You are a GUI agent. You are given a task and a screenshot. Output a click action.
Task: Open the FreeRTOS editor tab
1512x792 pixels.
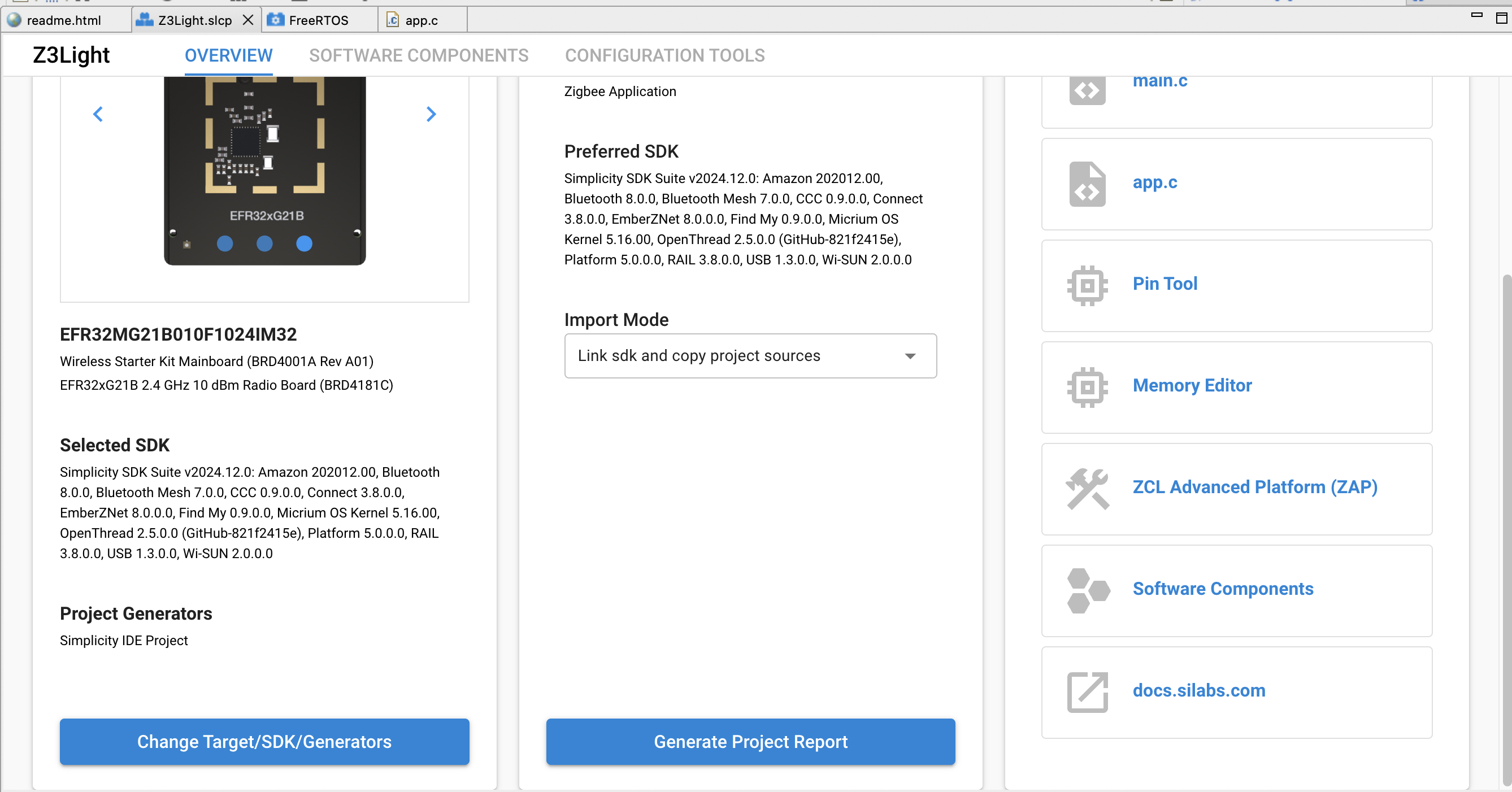(x=320, y=19)
